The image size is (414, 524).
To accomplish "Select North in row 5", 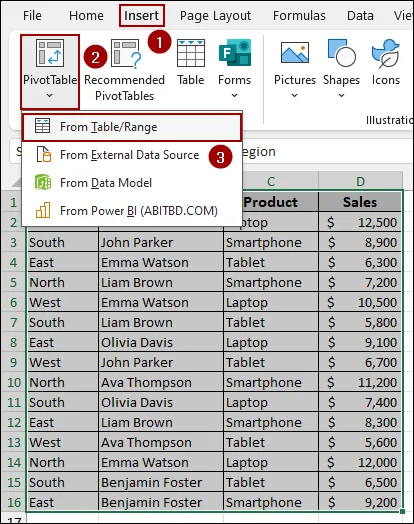I will click(62, 282).
